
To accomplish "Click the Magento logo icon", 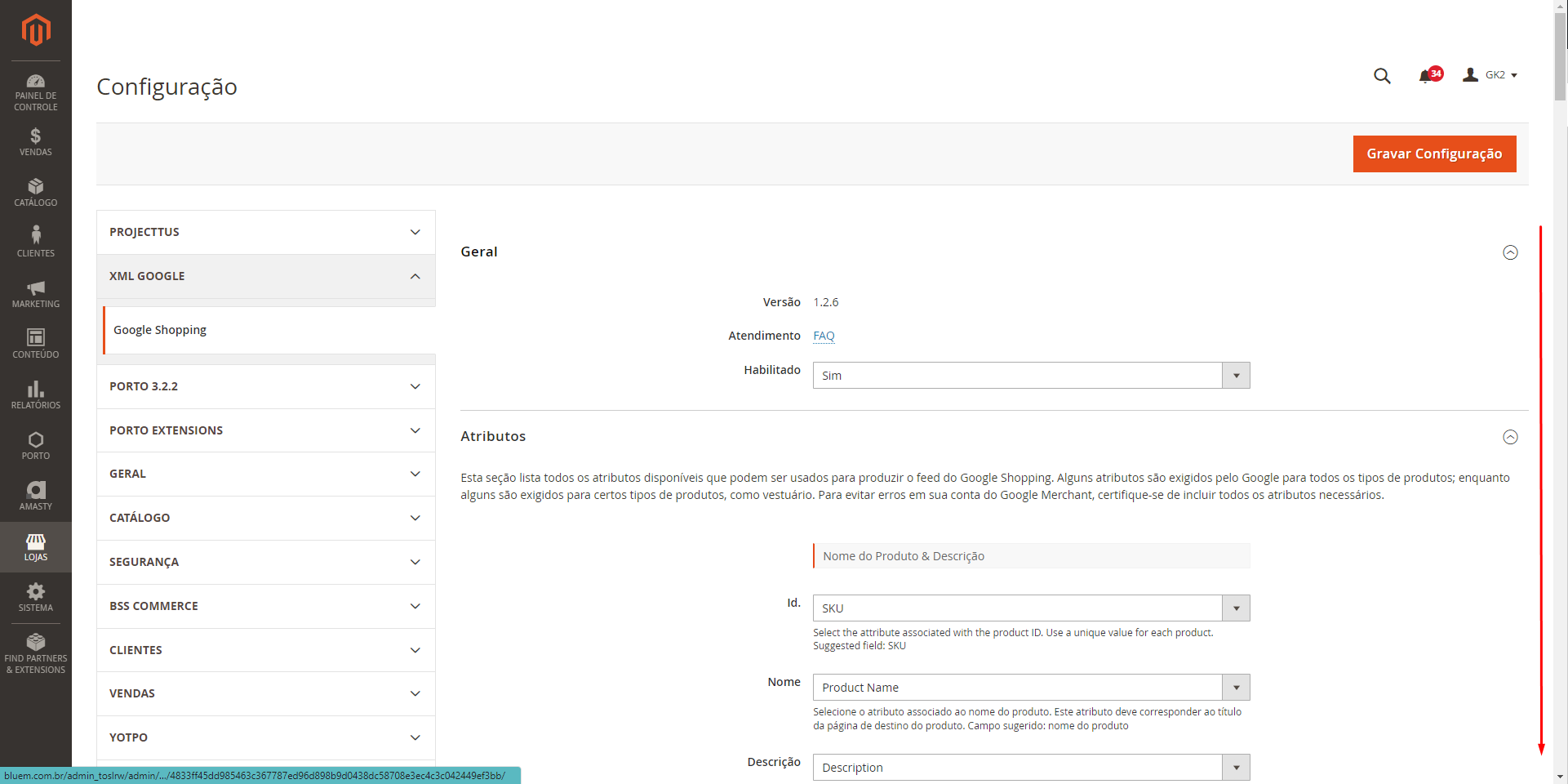I will point(36,30).
